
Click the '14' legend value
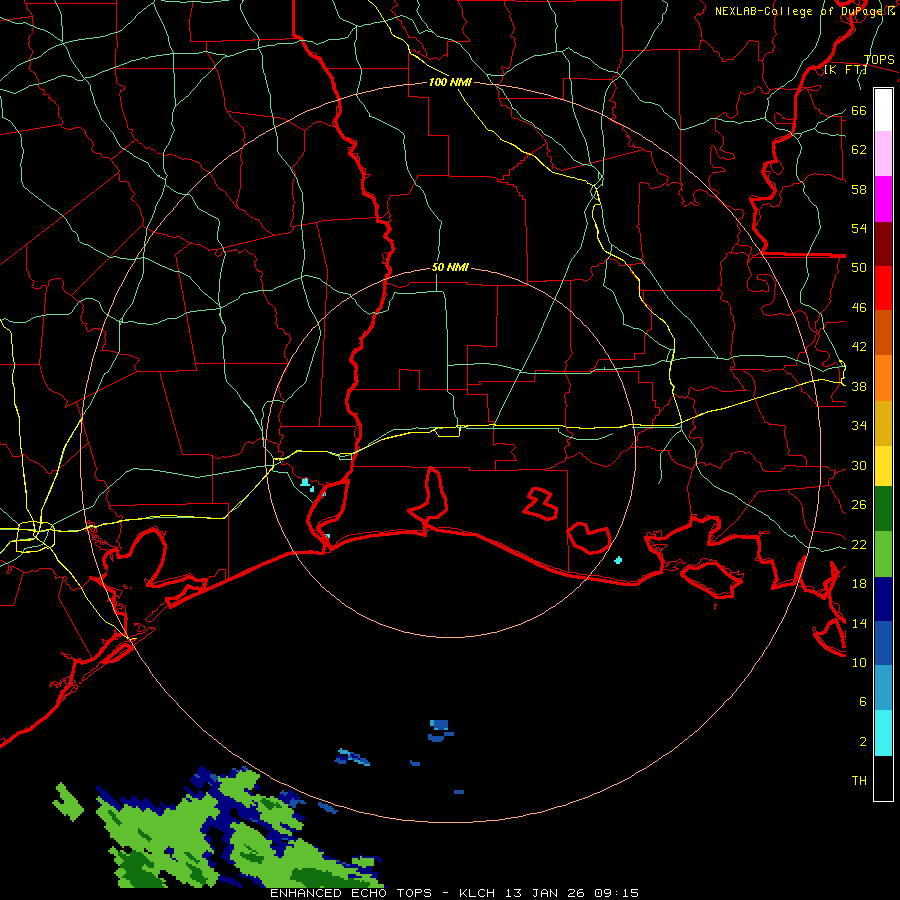click(859, 623)
